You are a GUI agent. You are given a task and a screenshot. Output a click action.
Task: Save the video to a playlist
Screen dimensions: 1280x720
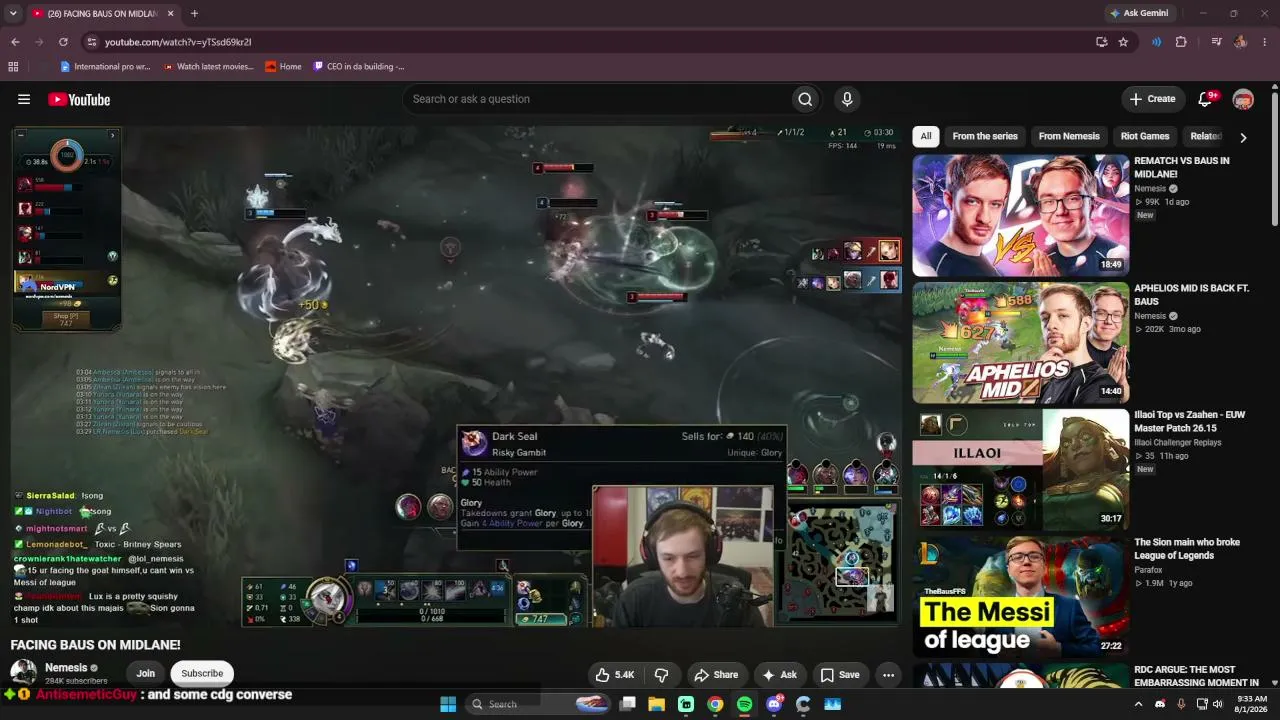pos(840,675)
